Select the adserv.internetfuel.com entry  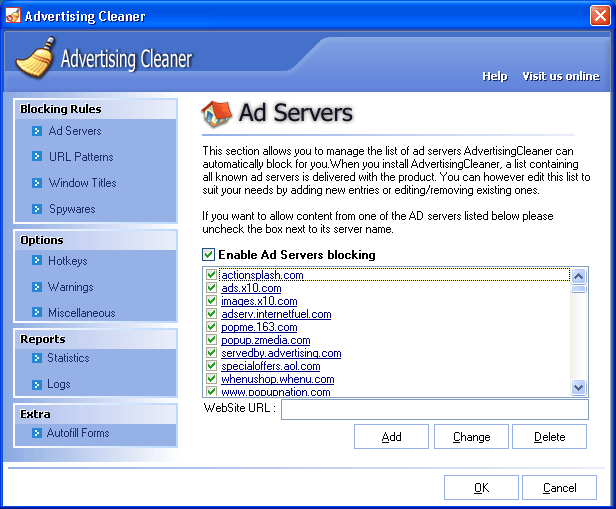(276, 314)
